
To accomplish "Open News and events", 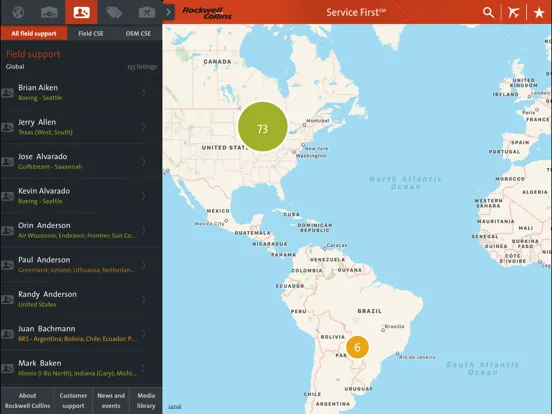I will [111, 401].
